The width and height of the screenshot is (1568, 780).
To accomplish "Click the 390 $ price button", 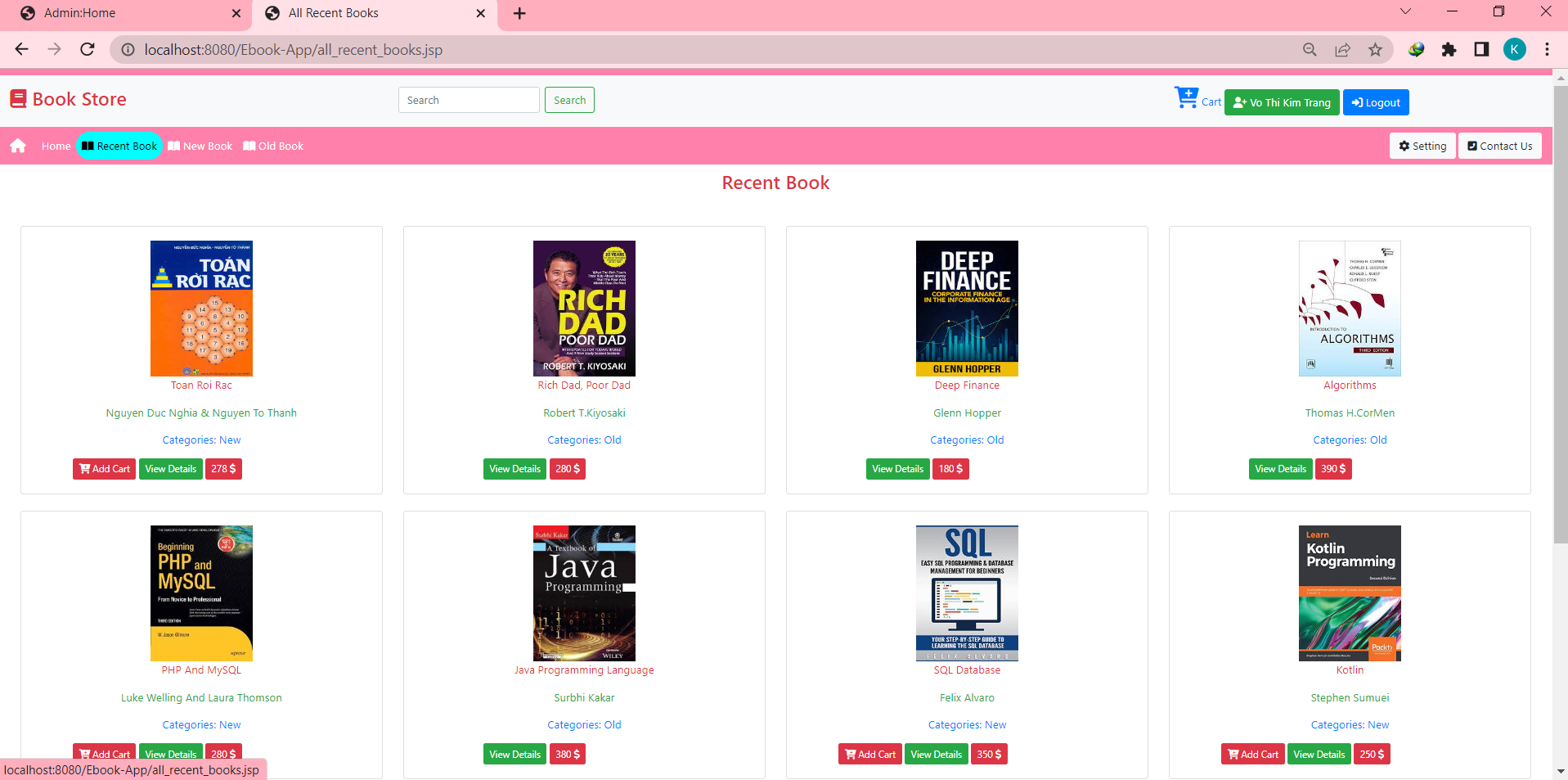I will click(1333, 469).
